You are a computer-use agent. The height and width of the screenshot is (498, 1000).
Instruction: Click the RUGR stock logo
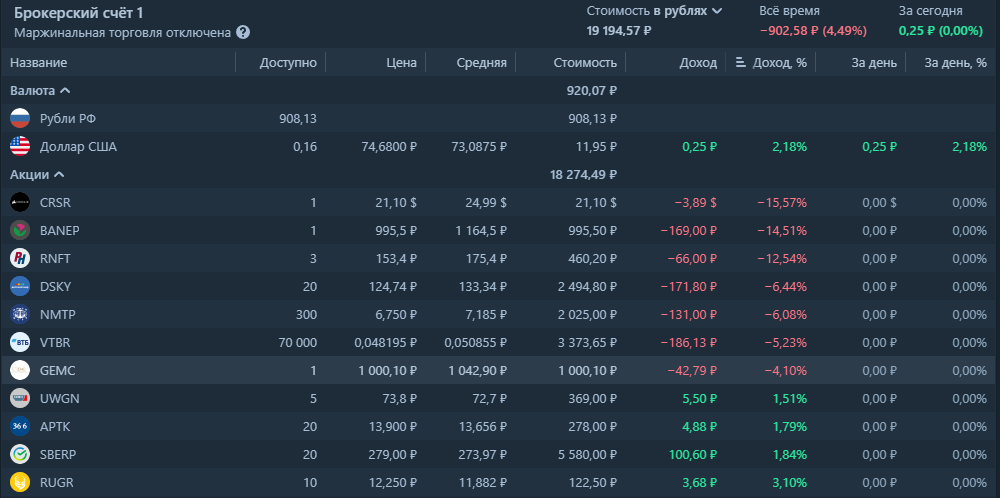pyautogui.click(x=20, y=482)
